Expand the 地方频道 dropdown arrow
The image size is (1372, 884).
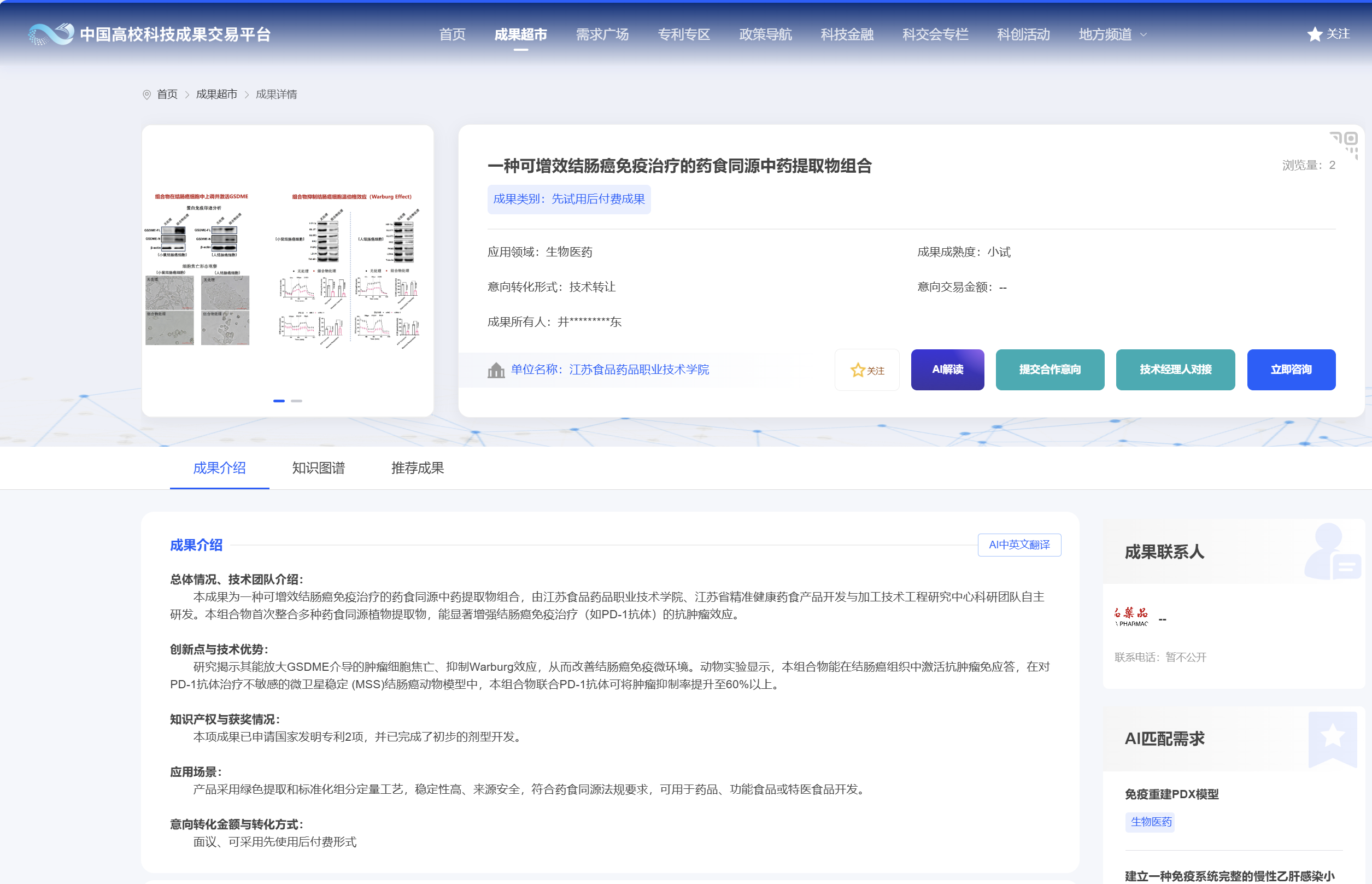coord(1144,34)
